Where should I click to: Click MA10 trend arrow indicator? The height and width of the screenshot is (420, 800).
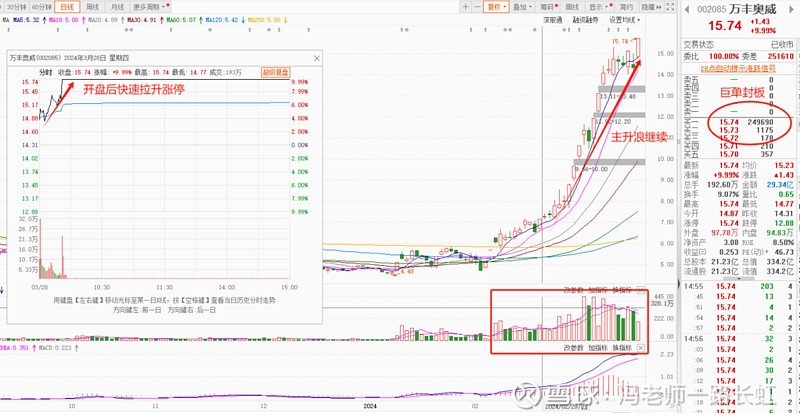[83, 20]
